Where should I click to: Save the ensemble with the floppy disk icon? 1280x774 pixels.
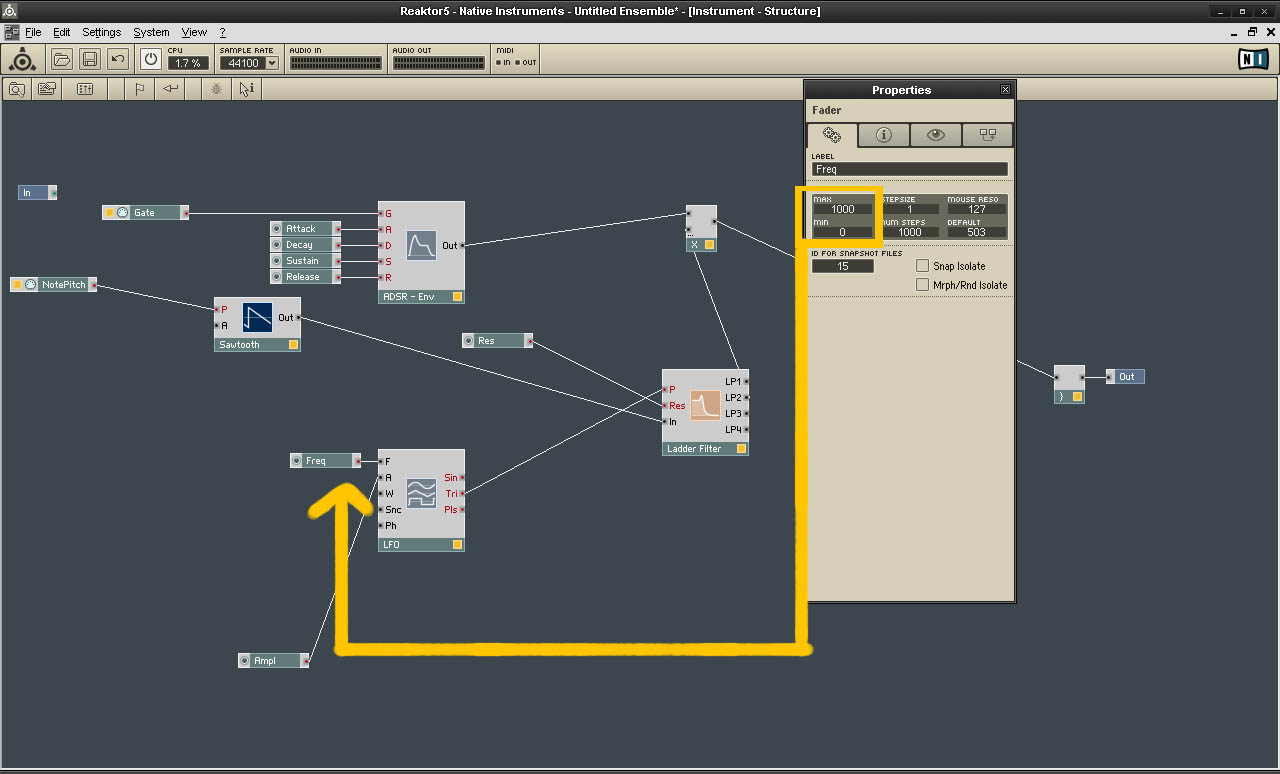90,59
